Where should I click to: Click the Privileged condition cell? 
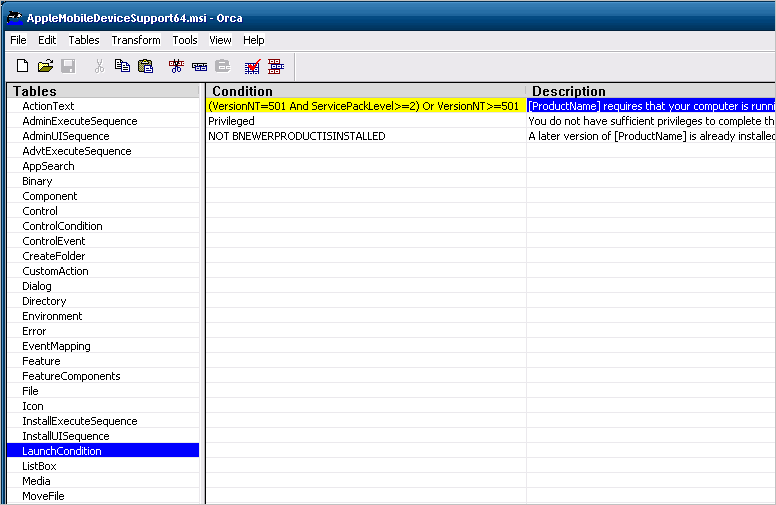[x=366, y=121]
